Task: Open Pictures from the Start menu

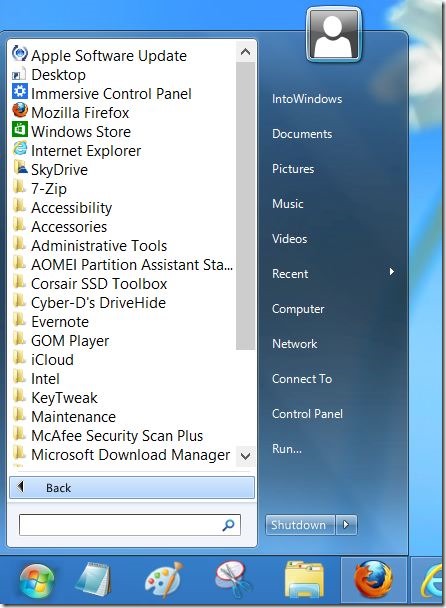Action: (293, 169)
